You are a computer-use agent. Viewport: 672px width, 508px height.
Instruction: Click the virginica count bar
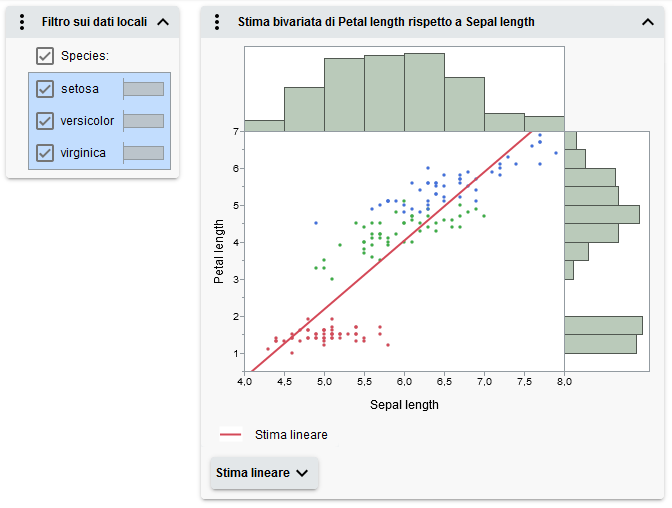tap(143, 153)
